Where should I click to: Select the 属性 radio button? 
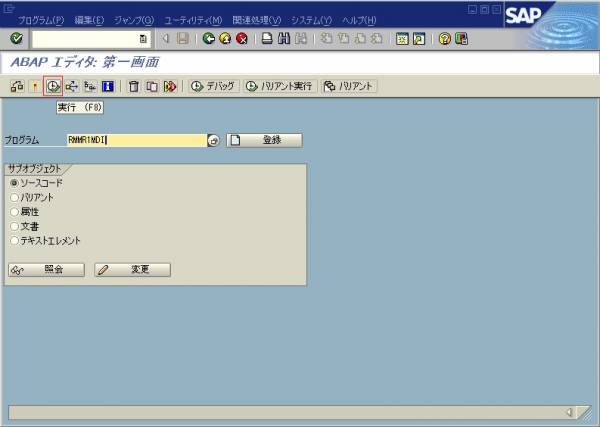tap(14, 212)
